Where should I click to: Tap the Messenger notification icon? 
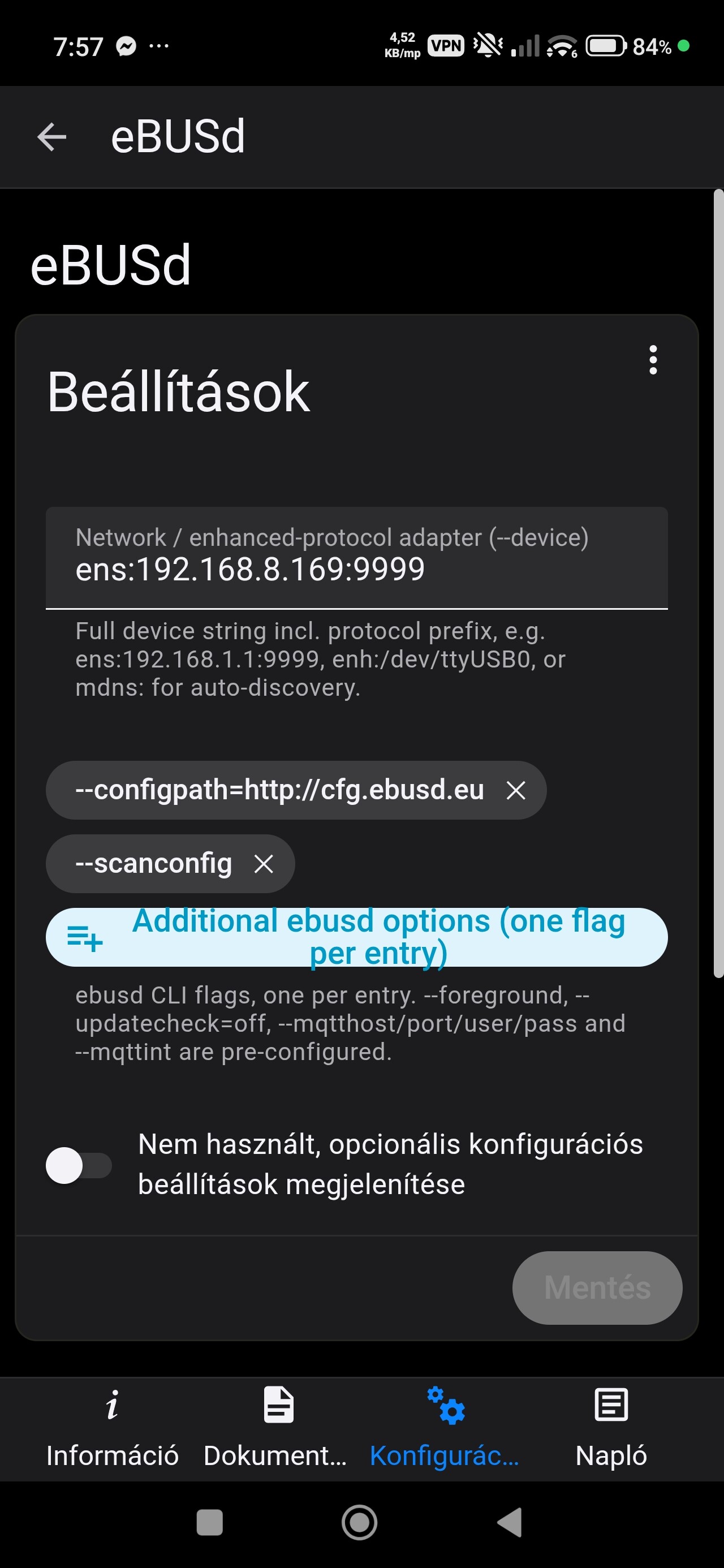coord(126,46)
